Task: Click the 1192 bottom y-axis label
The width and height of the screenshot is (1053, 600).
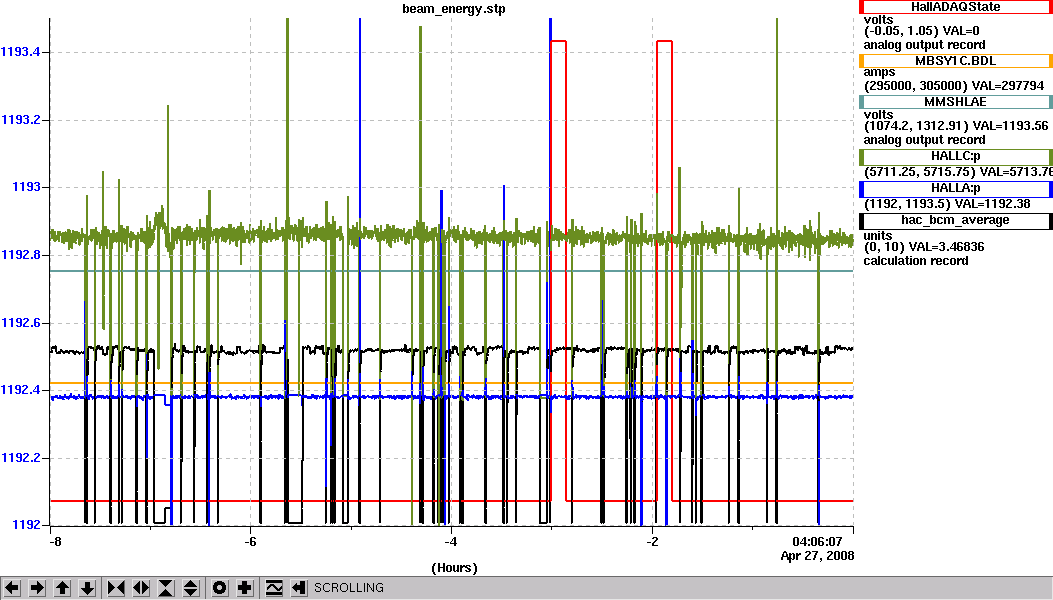Action: click(26, 525)
